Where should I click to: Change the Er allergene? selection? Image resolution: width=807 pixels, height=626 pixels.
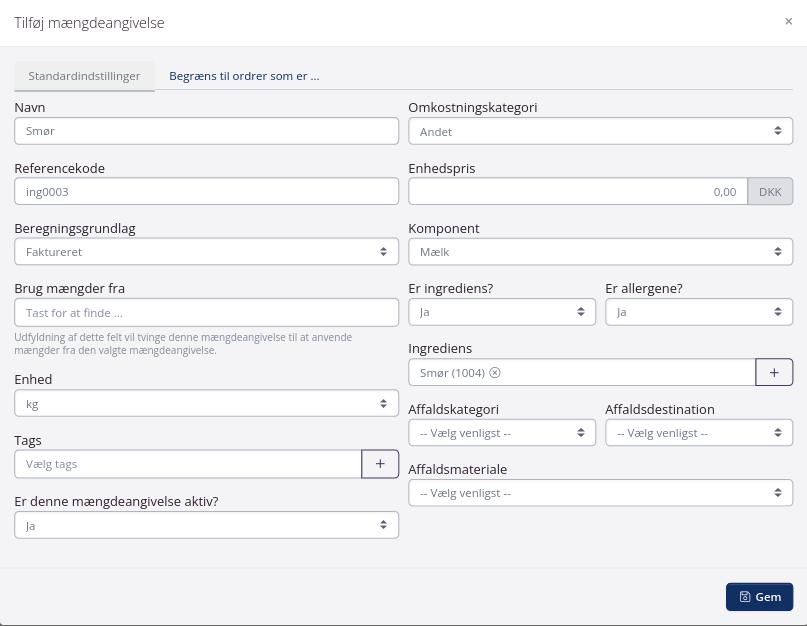click(698, 312)
